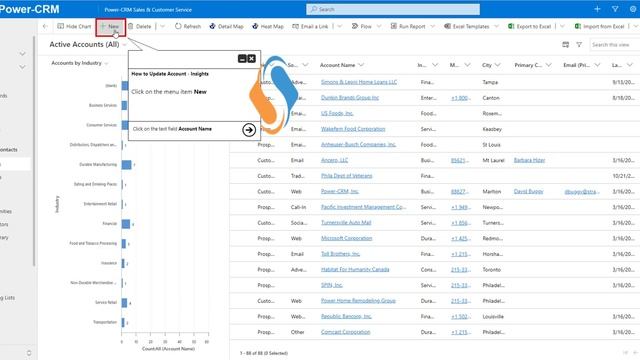This screenshot has height=360, width=640.
Task: Open Power-CRM, Inc. account link
Action: [340, 191]
